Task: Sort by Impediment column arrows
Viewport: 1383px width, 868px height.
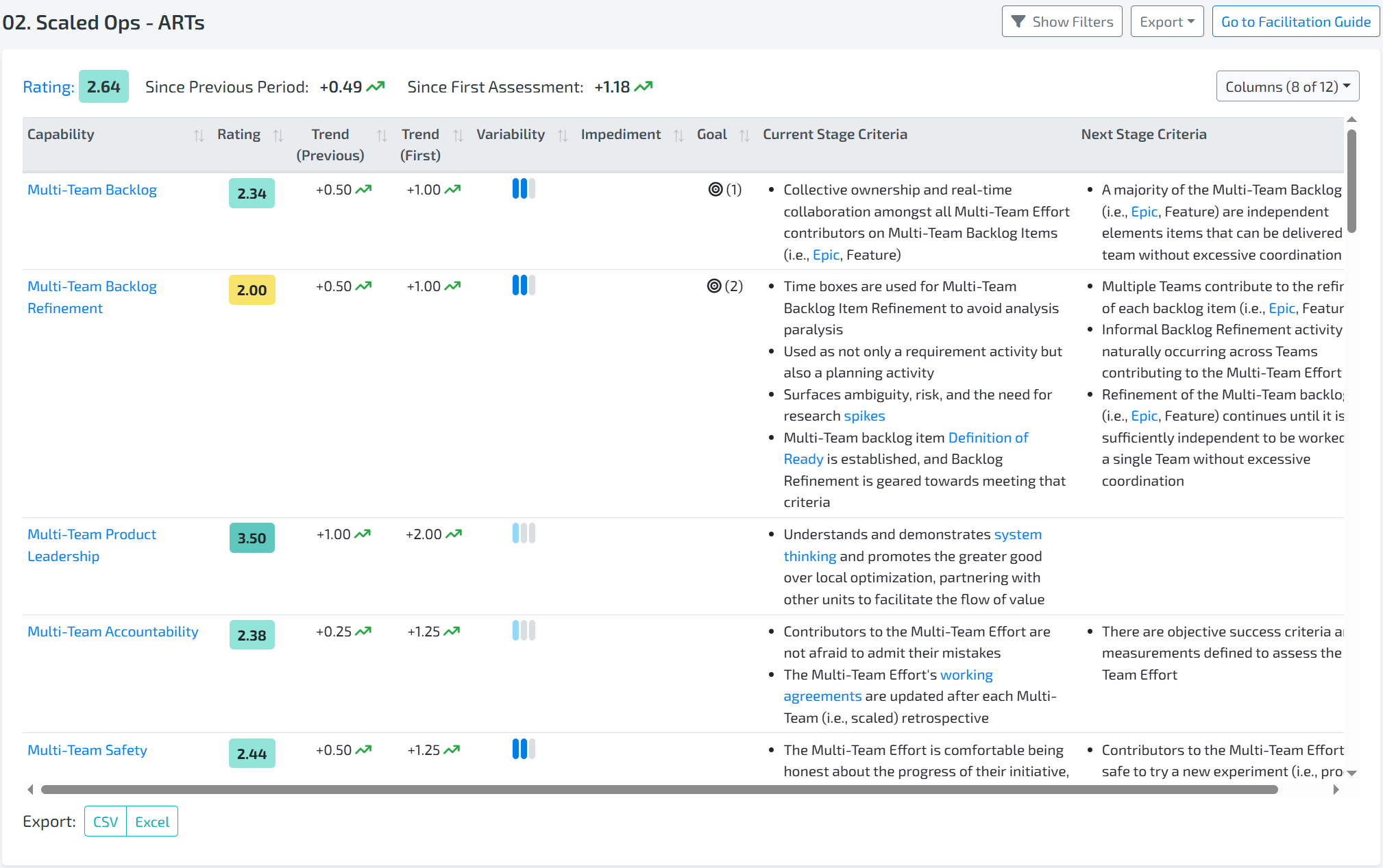Action: 678,136
